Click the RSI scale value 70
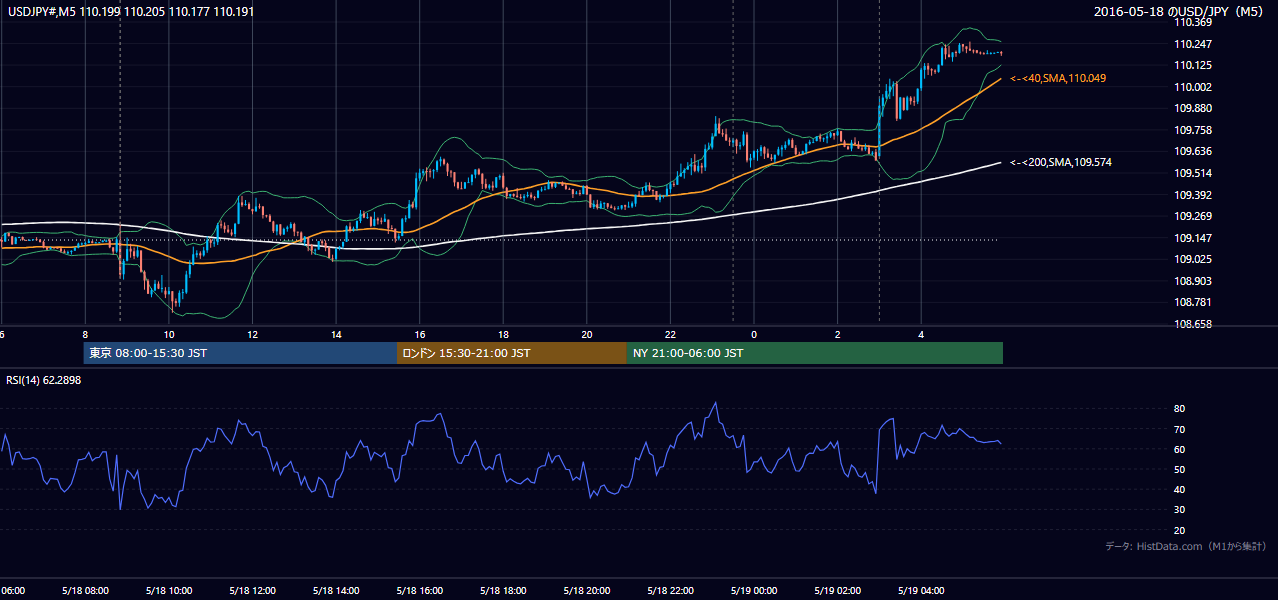 pyautogui.click(x=1180, y=429)
